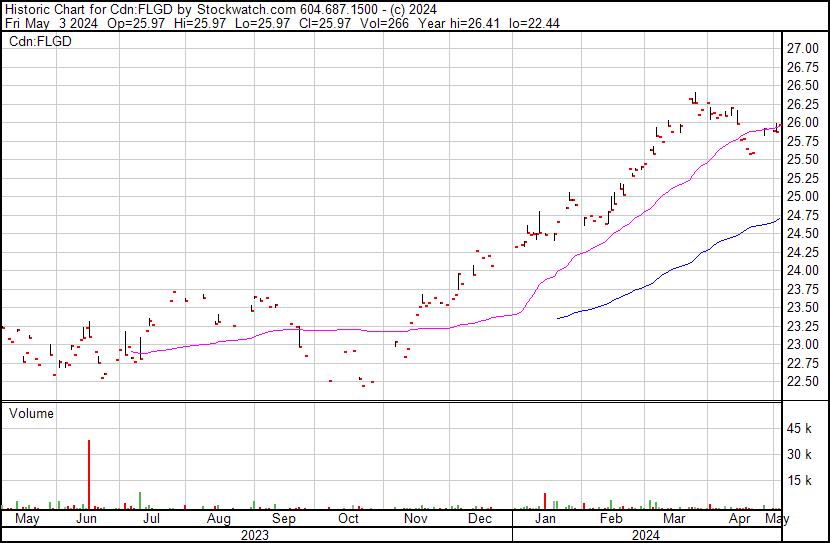Click the Jan month label on time axis

(545, 520)
